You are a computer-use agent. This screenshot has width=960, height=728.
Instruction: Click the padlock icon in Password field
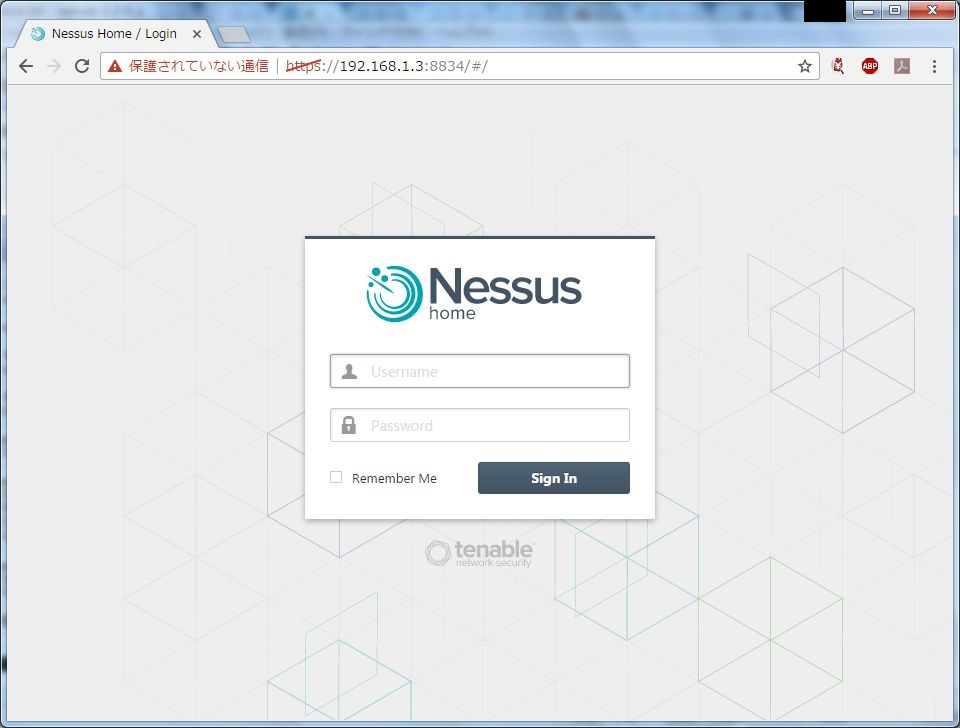349,425
